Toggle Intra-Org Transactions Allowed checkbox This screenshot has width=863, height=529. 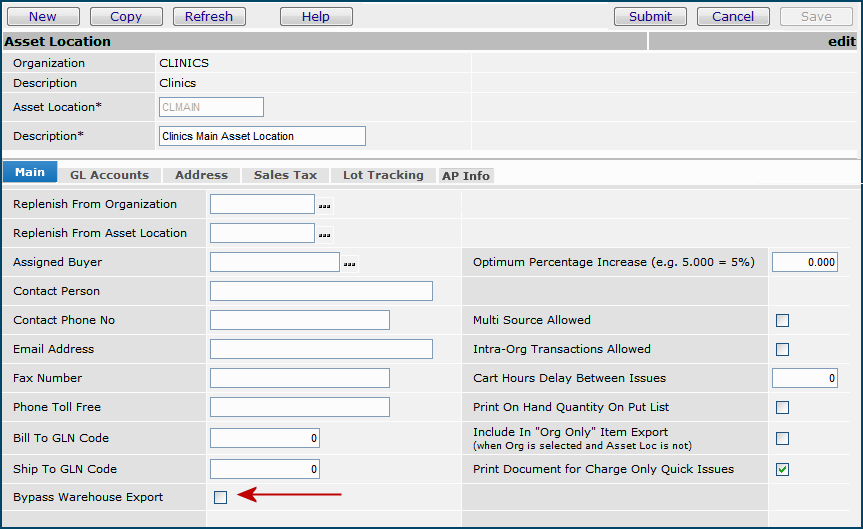tap(782, 349)
